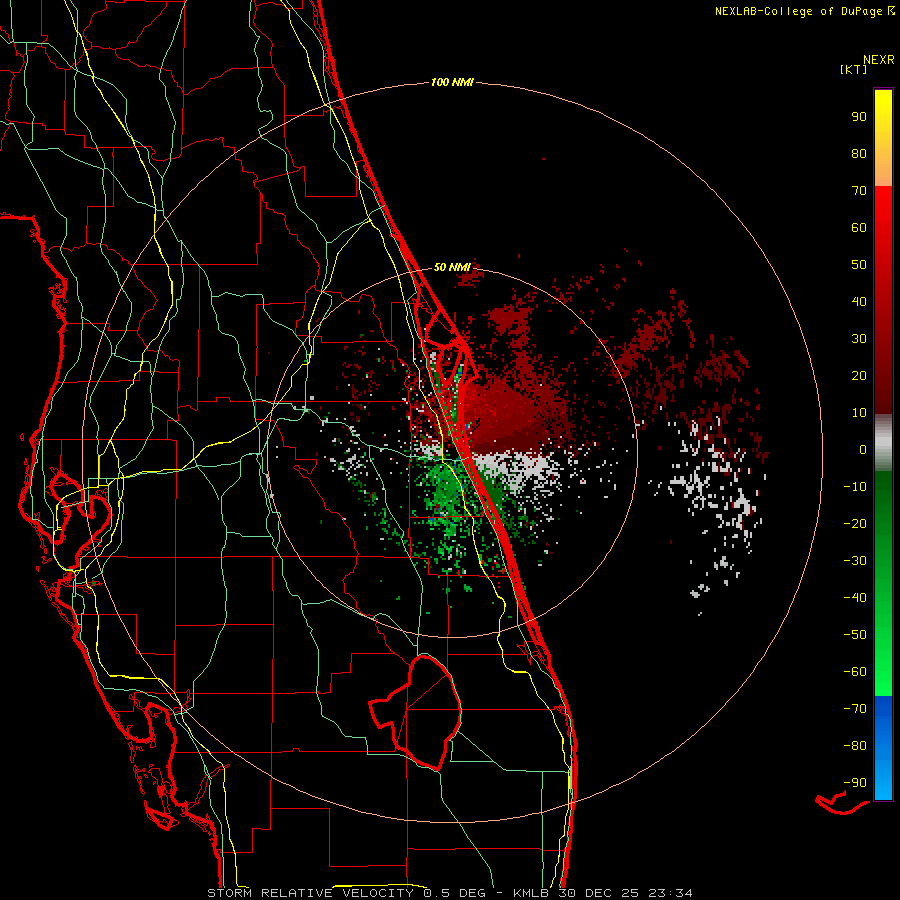Click the 30 knot scale value

[x=859, y=339]
